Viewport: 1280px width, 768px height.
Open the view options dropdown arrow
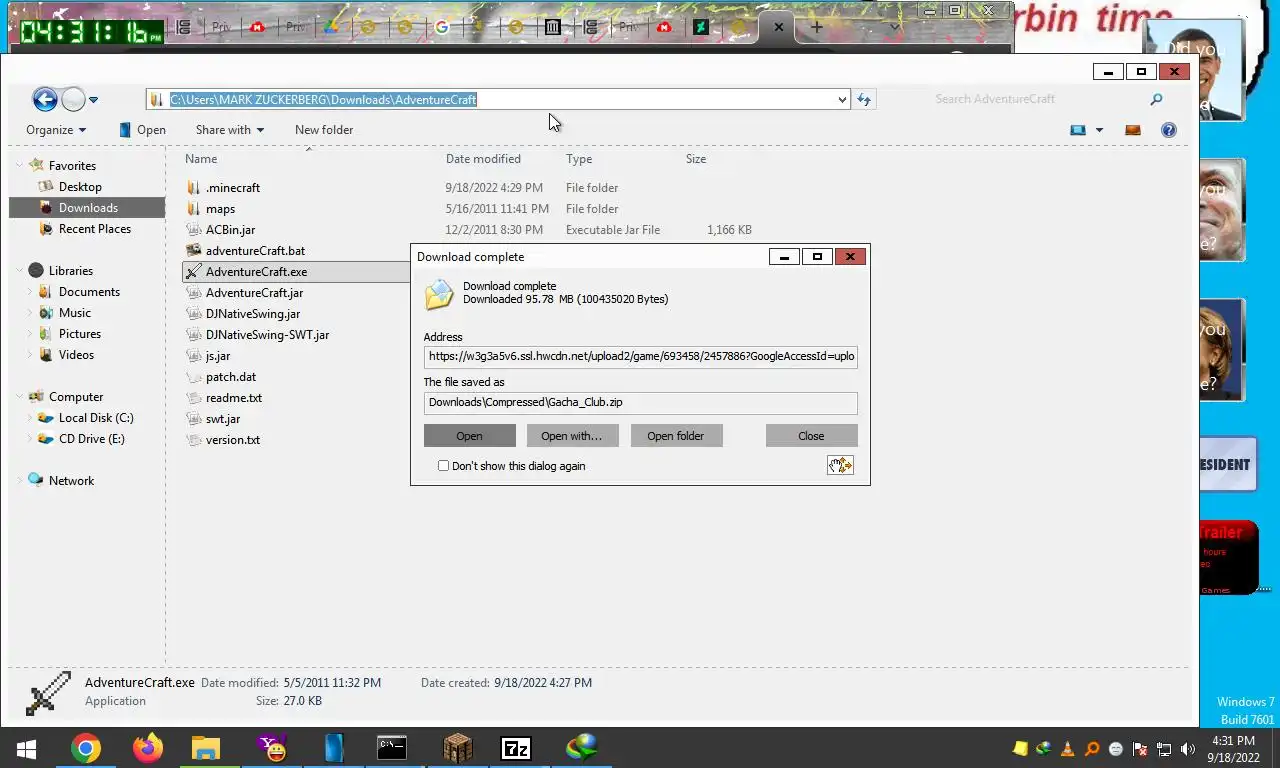coord(1099,130)
